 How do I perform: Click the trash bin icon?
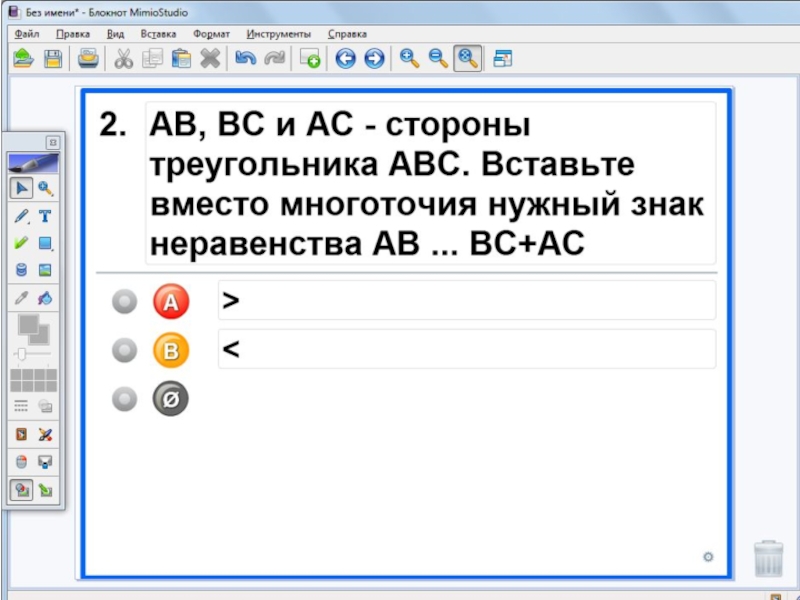coord(767,557)
